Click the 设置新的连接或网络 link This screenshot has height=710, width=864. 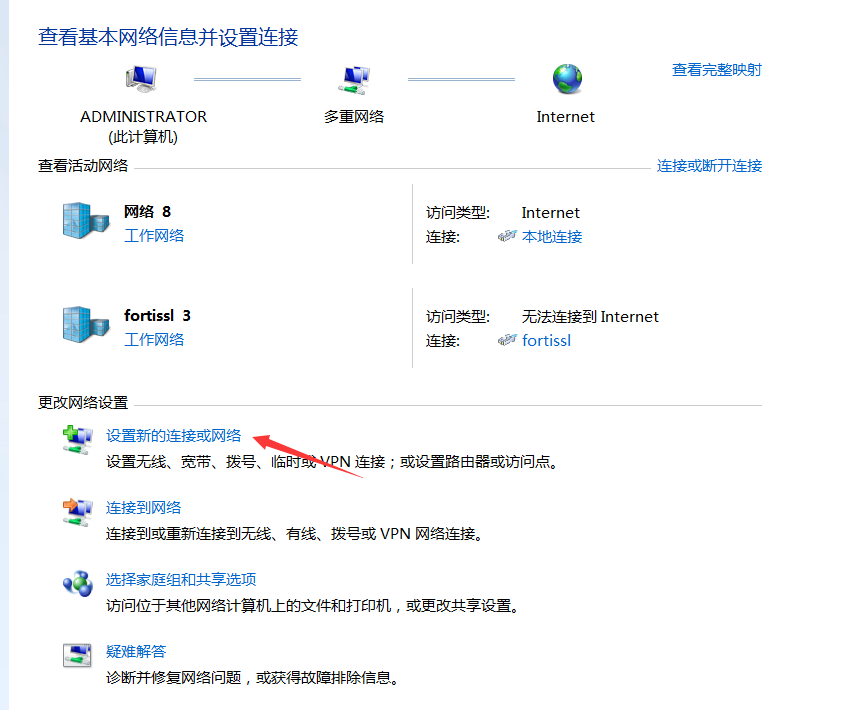(174, 436)
